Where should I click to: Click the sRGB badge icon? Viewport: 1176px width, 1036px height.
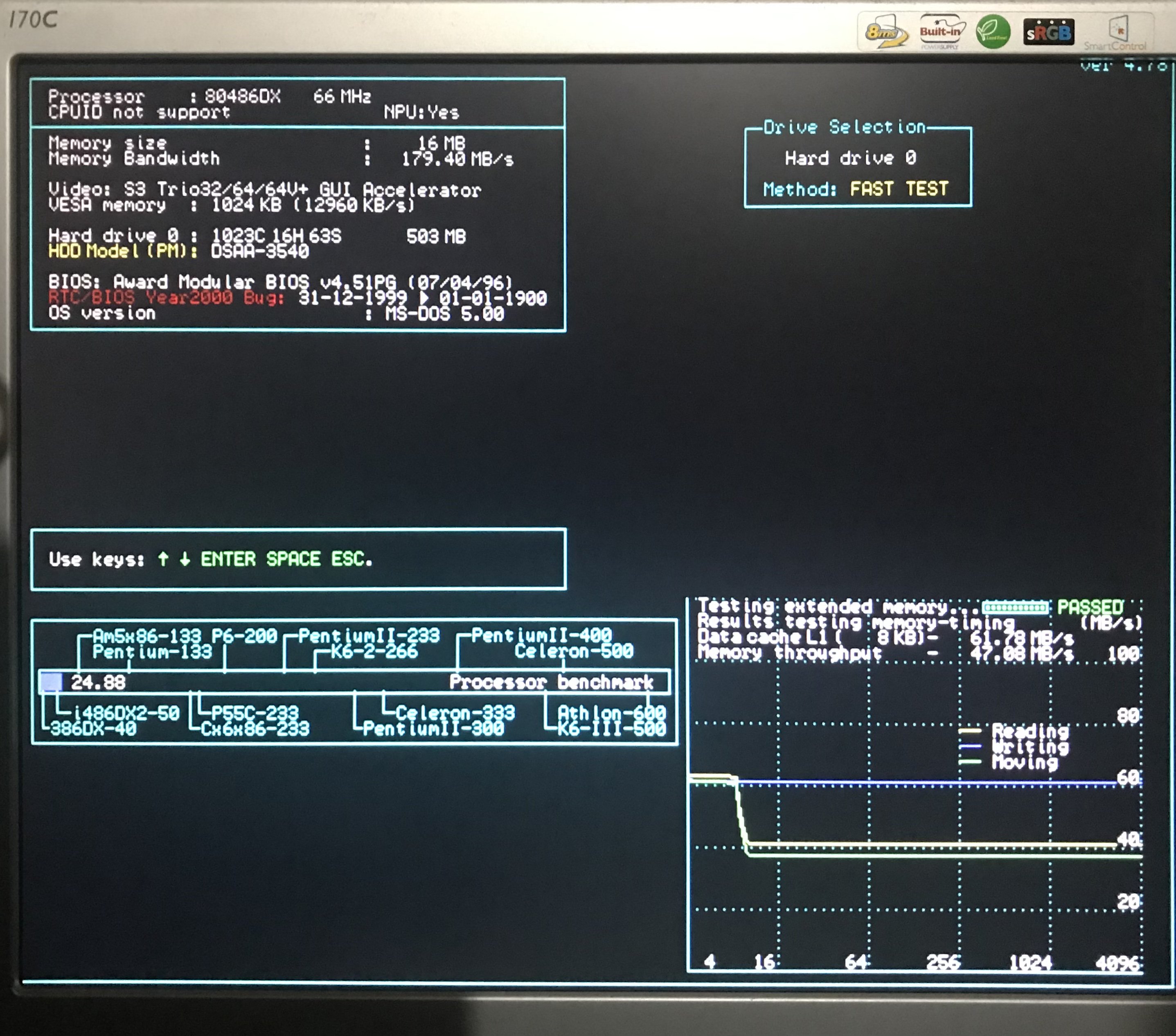[1048, 33]
